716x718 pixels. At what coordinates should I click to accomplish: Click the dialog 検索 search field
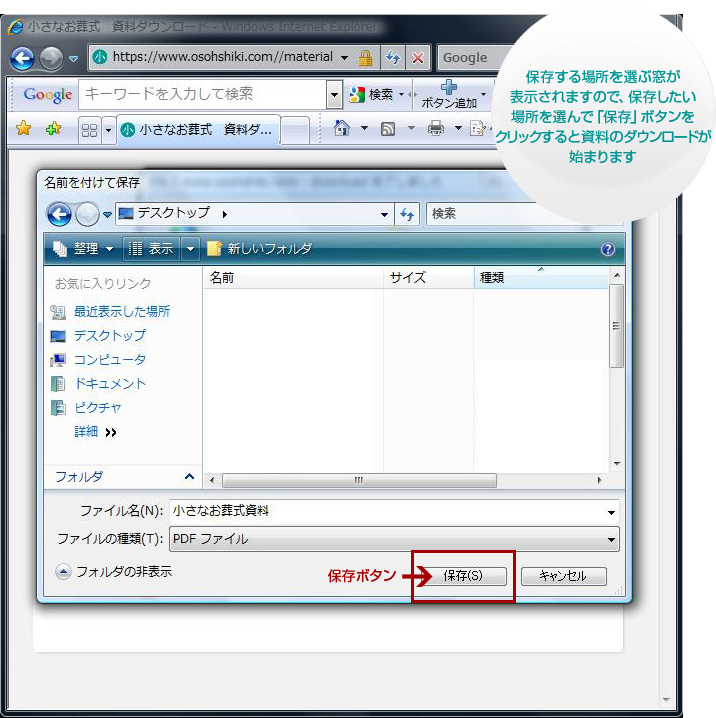click(481, 214)
